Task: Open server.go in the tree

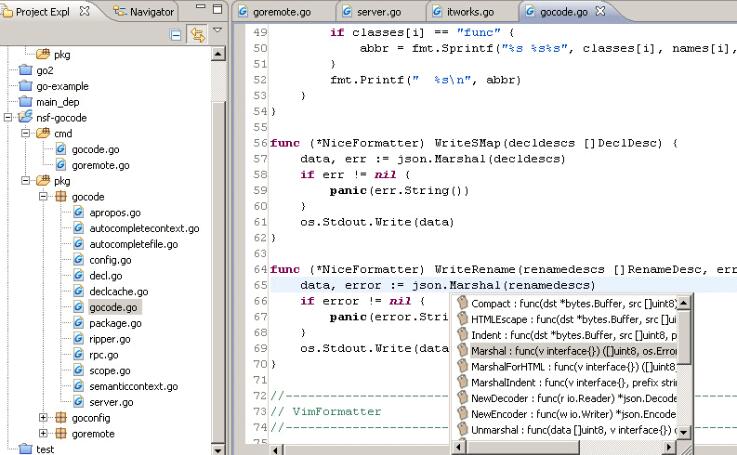Action: (111, 402)
